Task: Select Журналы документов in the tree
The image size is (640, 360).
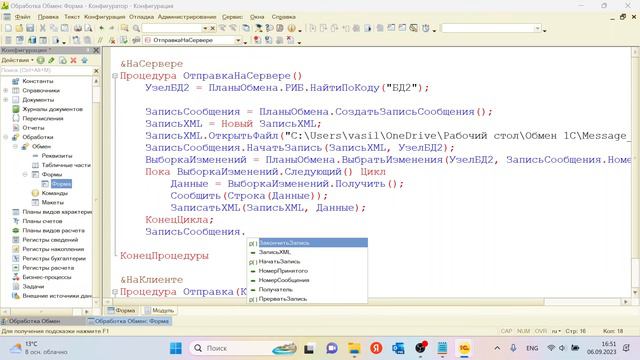Action: coord(52,109)
